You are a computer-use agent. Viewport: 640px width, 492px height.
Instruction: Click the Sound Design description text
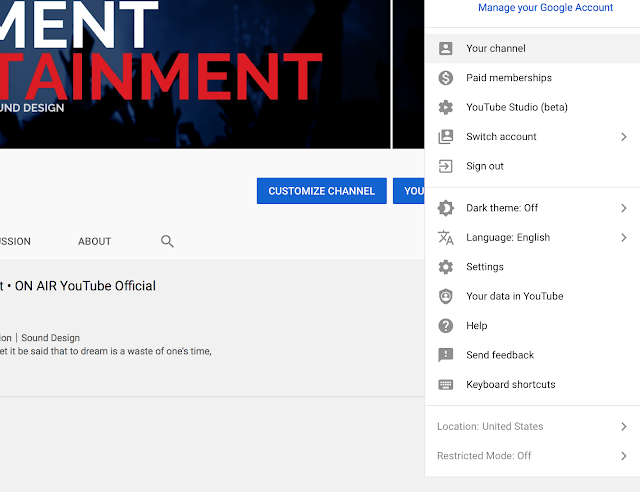(51, 338)
